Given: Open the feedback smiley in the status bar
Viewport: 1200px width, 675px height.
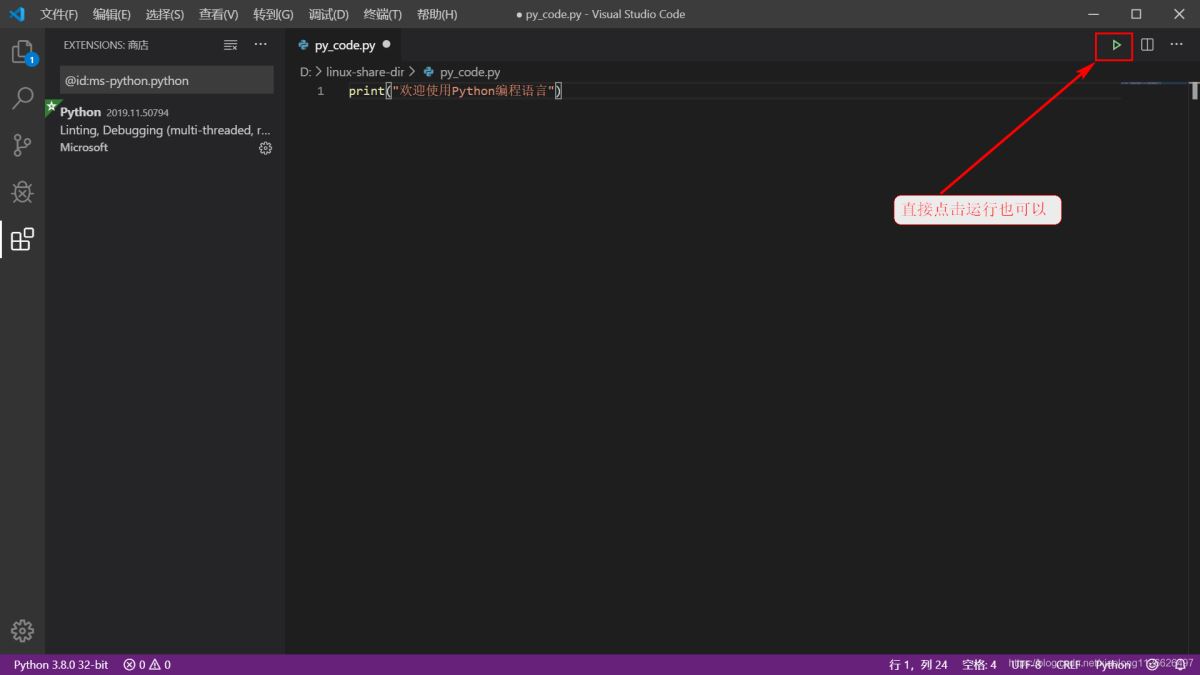Looking at the screenshot, I should (1153, 664).
